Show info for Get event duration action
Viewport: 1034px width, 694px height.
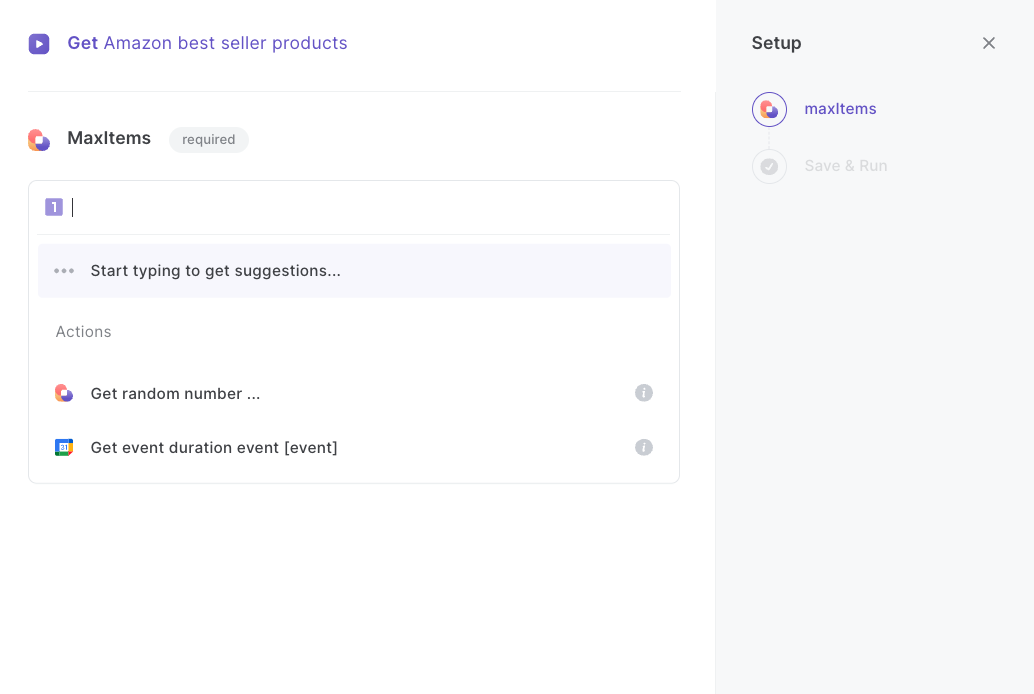[x=644, y=447]
